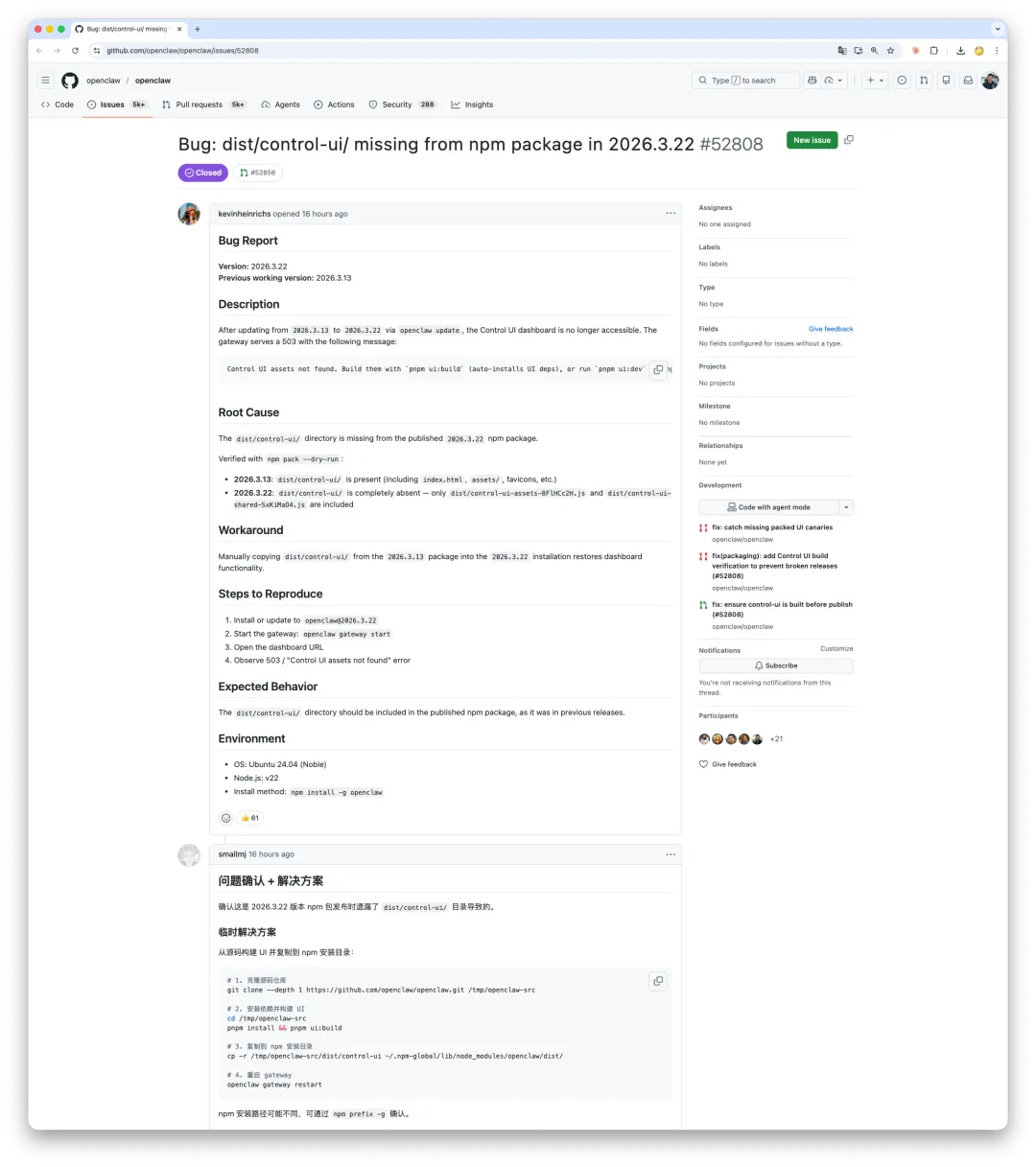The image size is (1036, 1167).
Task: Copy the issue title link icon beside New issue
Action: click(849, 140)
